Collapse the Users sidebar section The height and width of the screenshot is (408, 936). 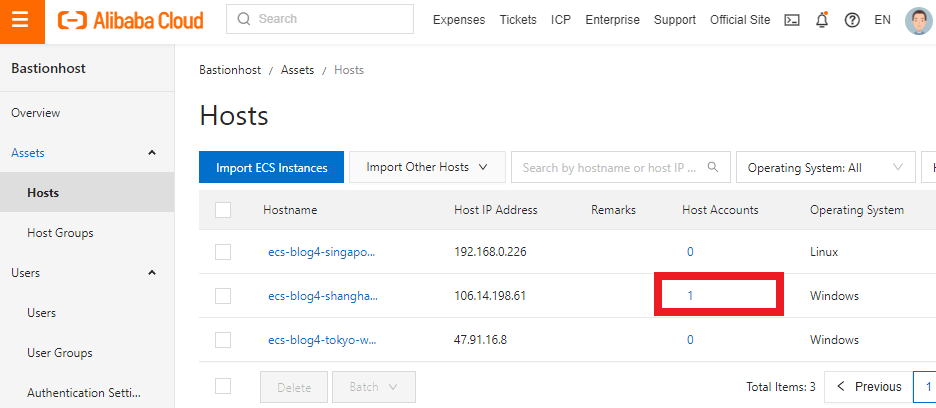(x=152, y=273)
